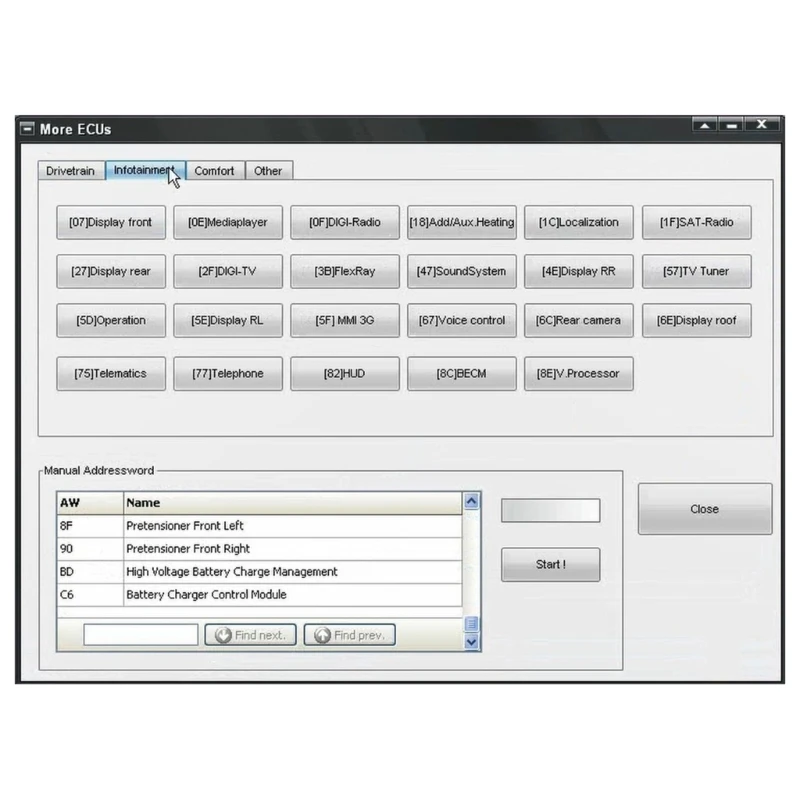Select row 8F Pretensioner Front Left
Viewport: 800px width, 800px height.
(x=259, y=526)
